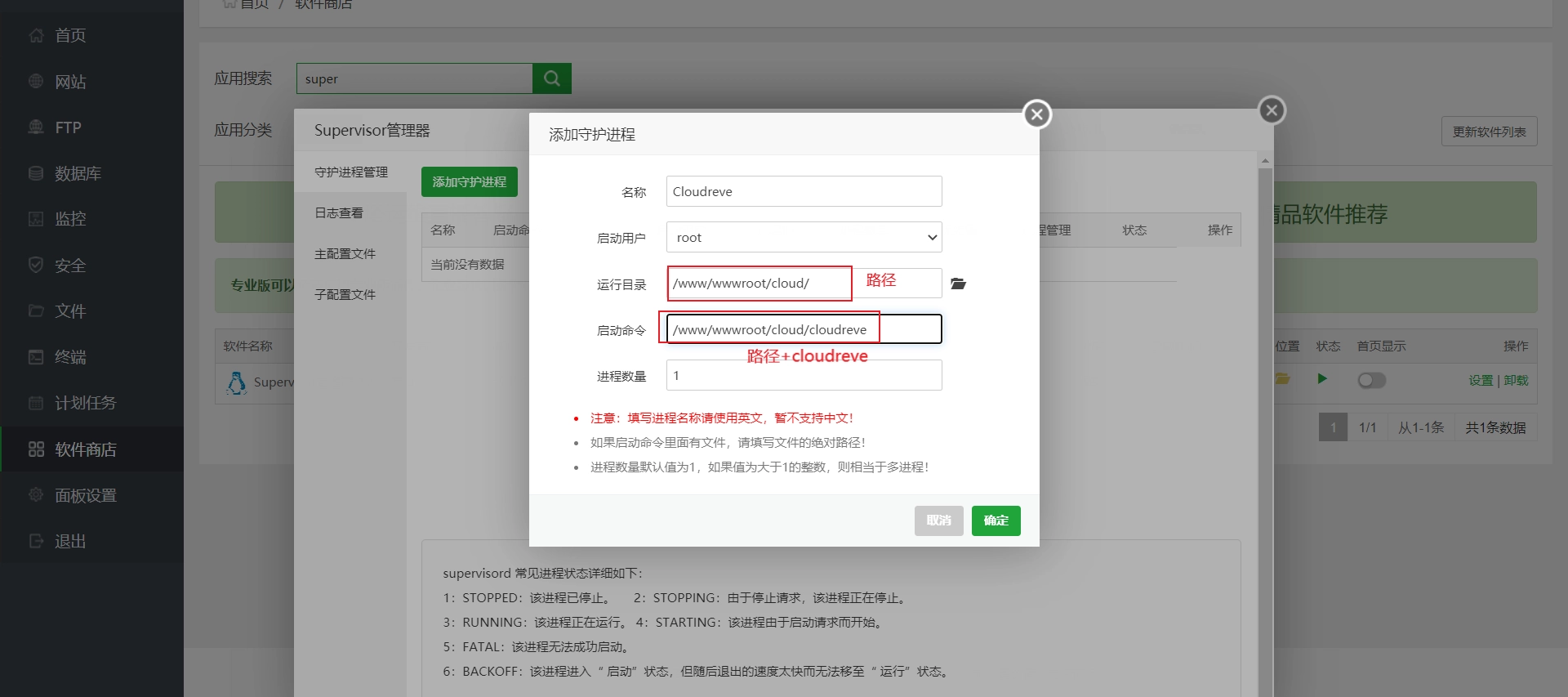Screen dimensions: 1568x697
Task: Select 软件商店 in the sidebar
Action: pos(85,449)
